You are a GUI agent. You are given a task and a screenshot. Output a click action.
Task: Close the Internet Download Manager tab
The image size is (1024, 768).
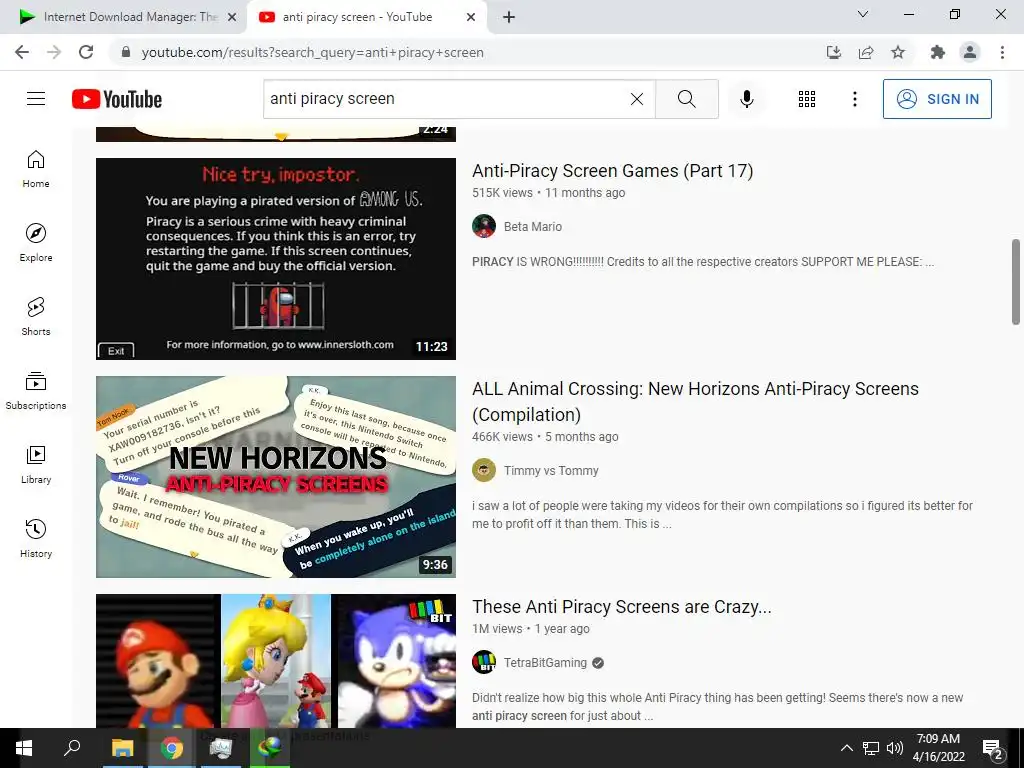tap(232, 18)
